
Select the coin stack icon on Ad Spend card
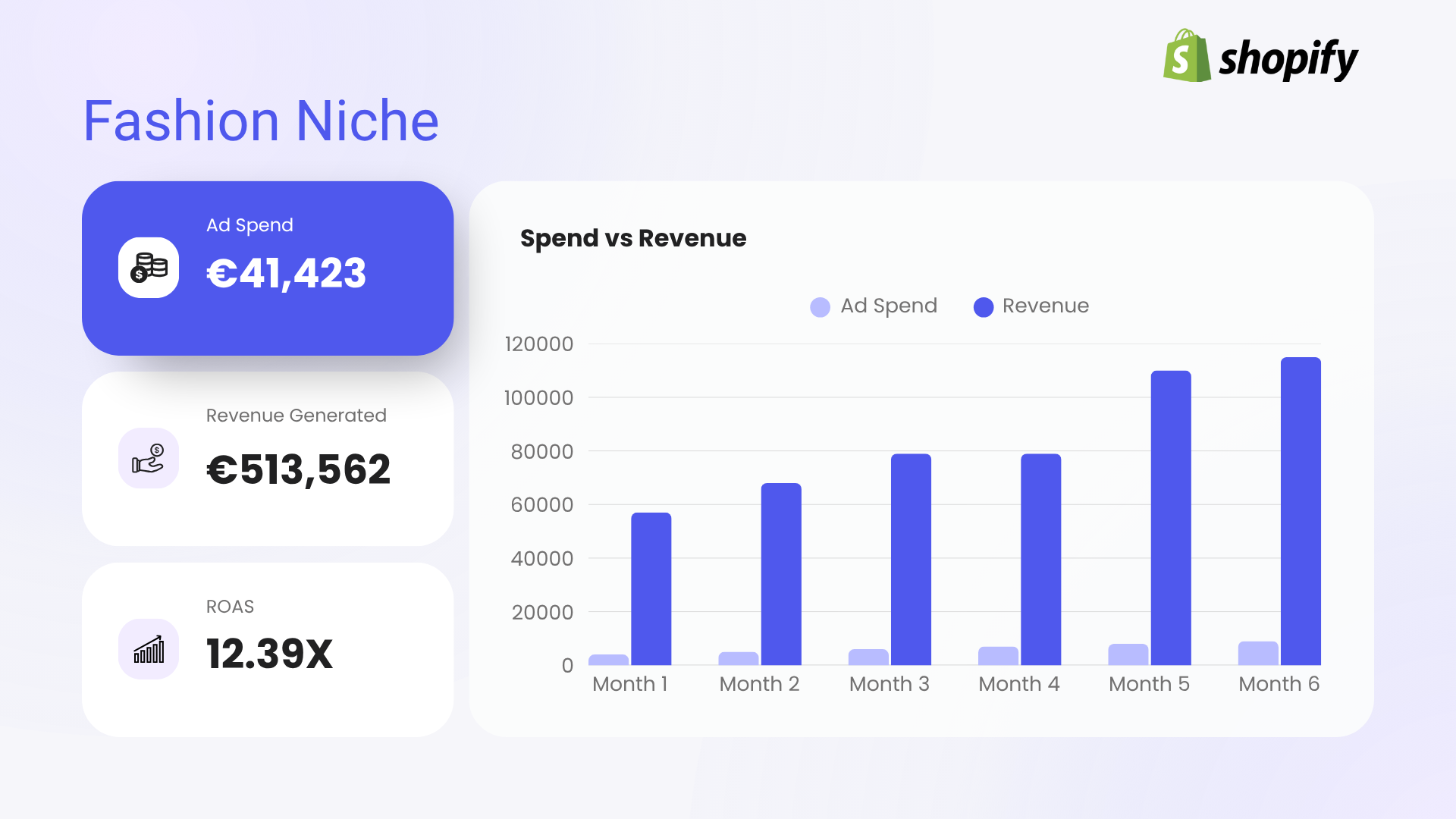point(148,267)
